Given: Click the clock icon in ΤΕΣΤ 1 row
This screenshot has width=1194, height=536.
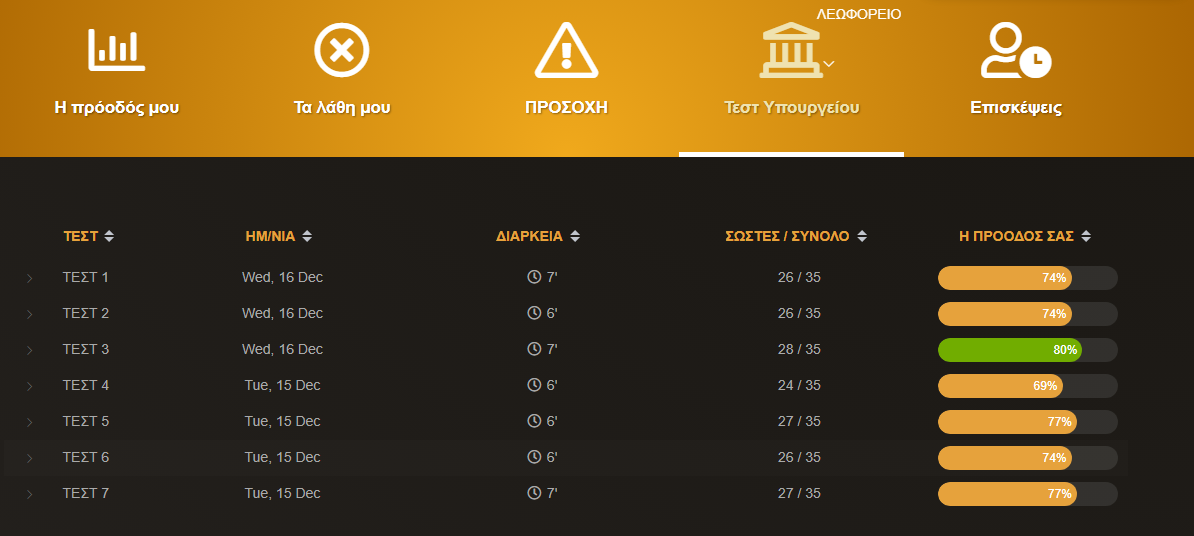Looking at the screenshot, I should tap(534, 277).
